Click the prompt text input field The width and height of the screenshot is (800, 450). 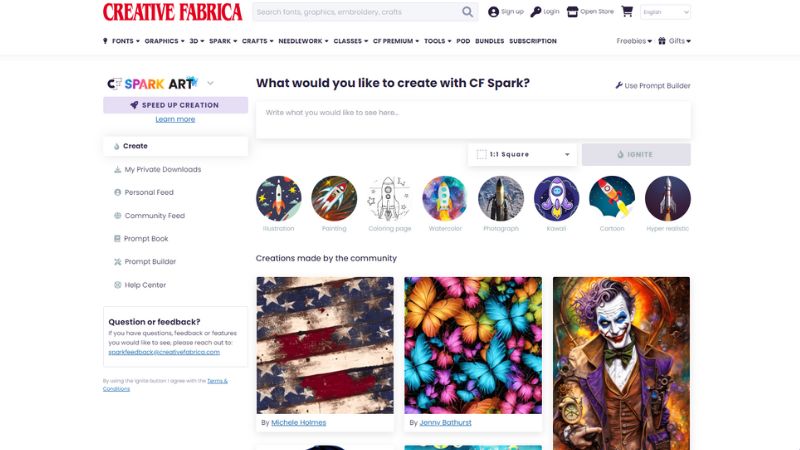473,120
